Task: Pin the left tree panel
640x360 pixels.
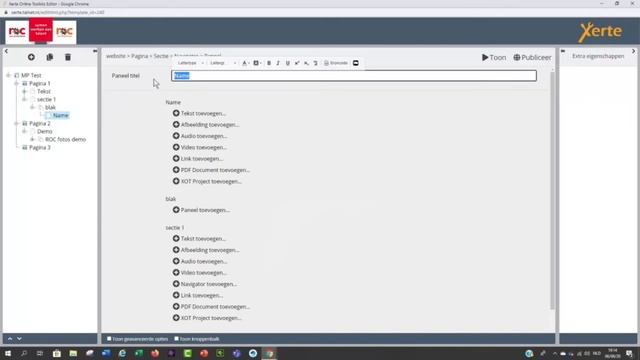Action: 95,51
